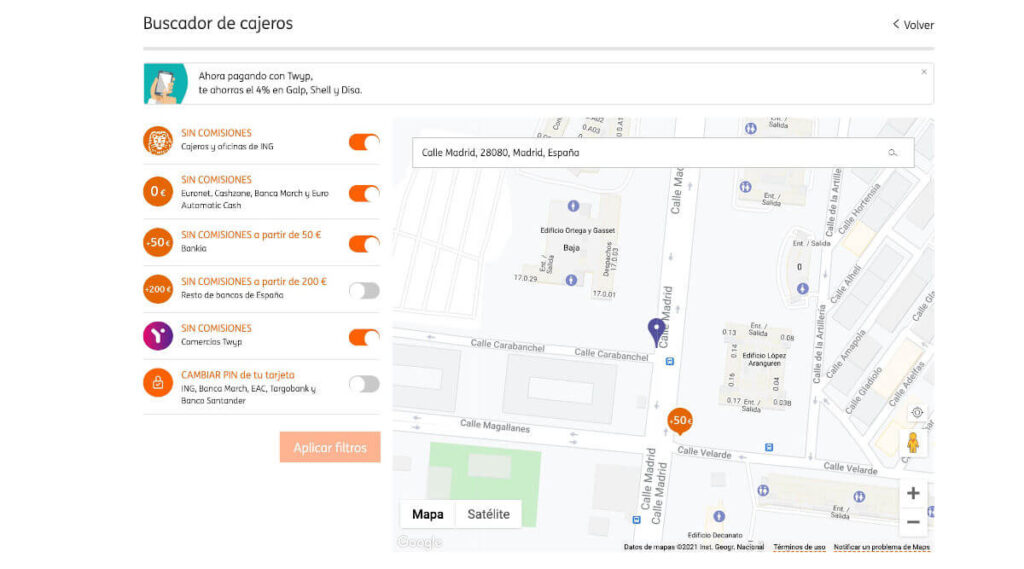Enable Resto de bancos de España filter
Viewport: 1024px width, 569px height.
364,290
